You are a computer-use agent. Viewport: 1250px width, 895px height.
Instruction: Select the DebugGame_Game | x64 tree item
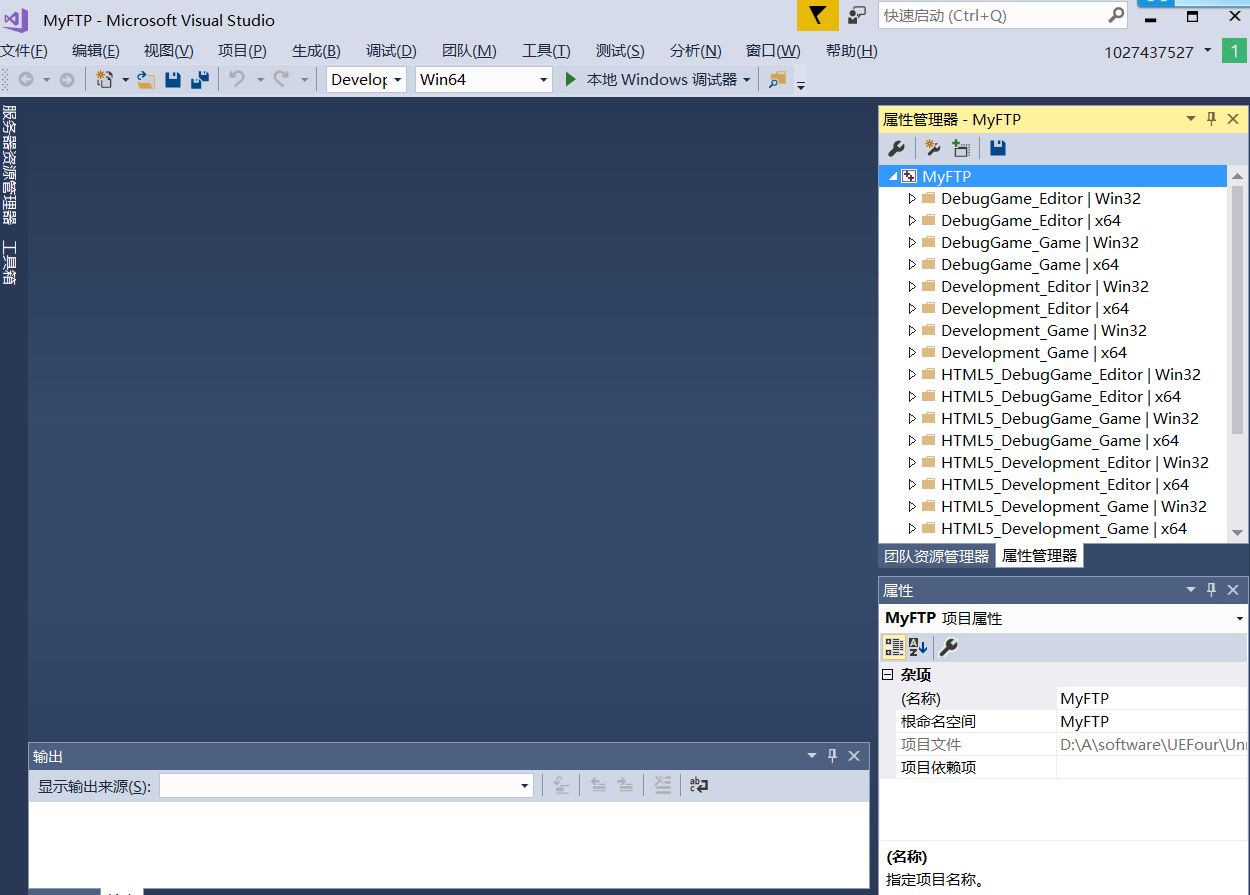tap(1030, 265)
